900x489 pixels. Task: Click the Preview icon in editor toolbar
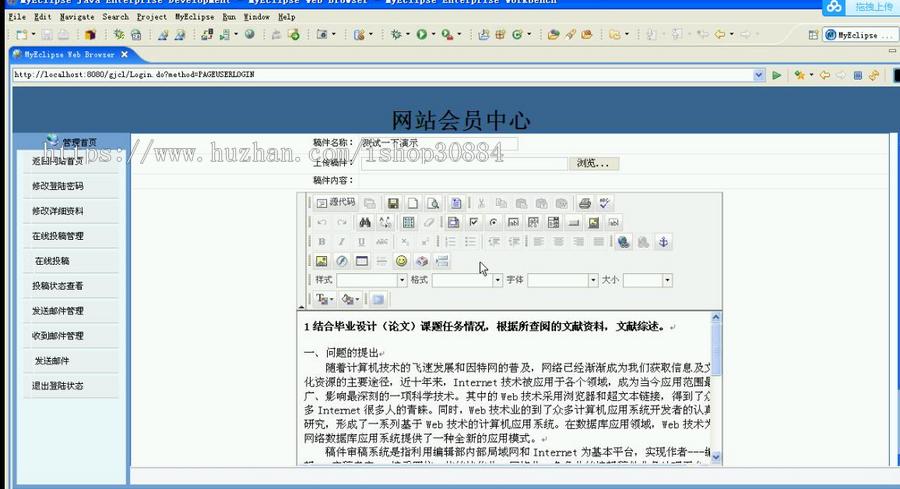coord(433,203)
